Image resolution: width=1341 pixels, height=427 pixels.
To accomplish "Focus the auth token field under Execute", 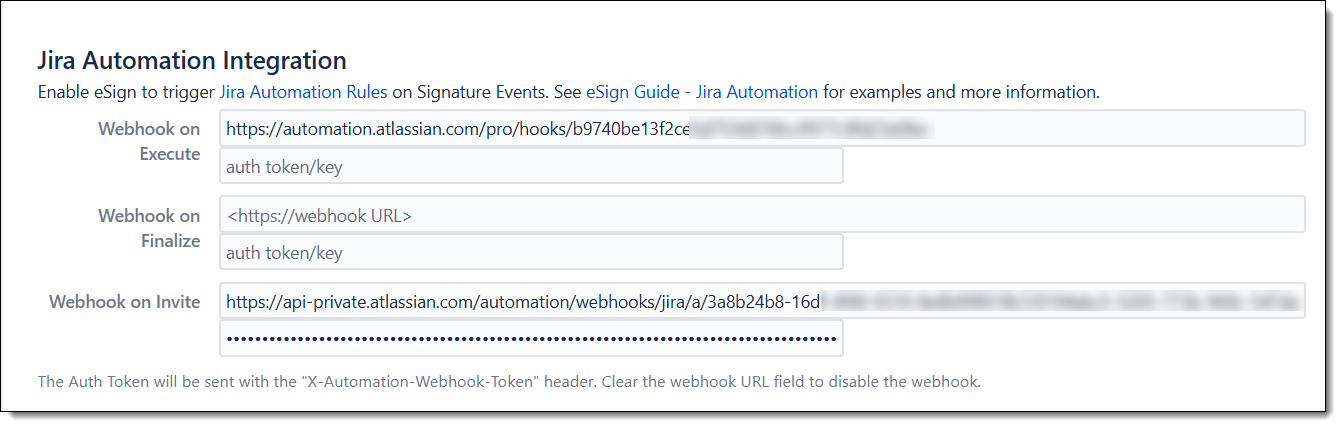I will [x=530, y=166].
